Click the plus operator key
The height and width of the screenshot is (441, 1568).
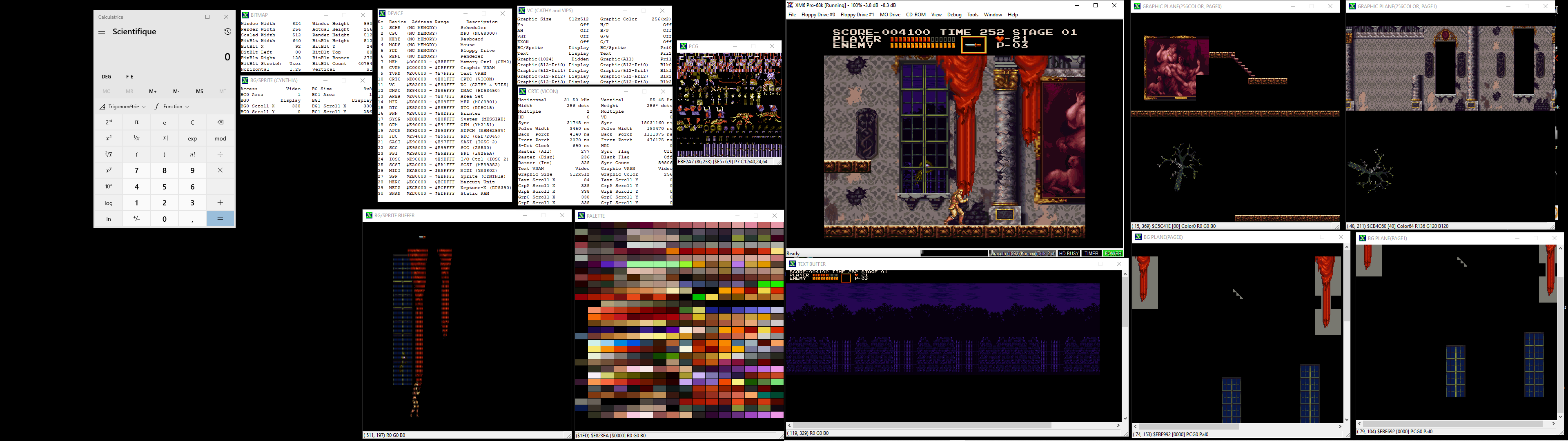220,203
